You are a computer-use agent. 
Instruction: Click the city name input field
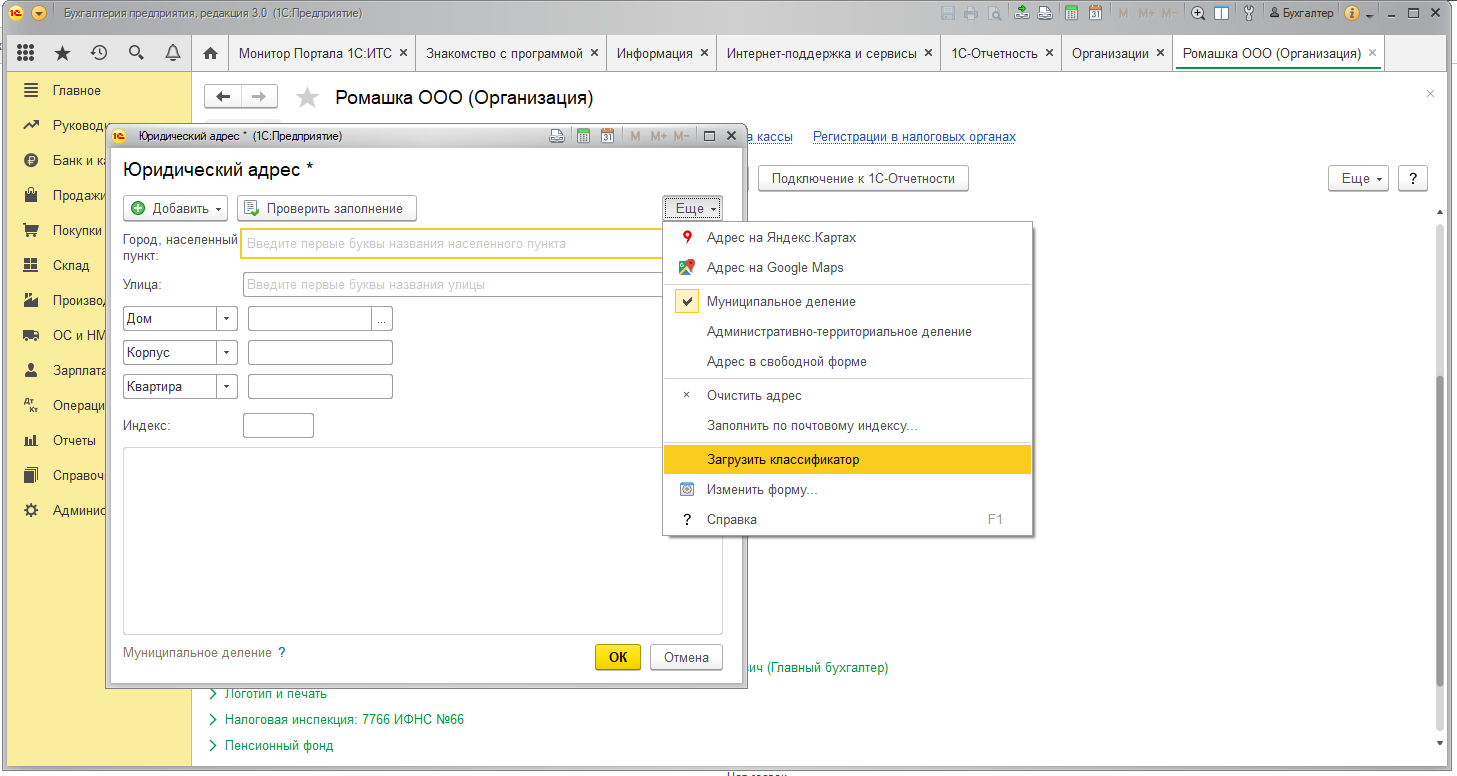(x=452, y=243)
